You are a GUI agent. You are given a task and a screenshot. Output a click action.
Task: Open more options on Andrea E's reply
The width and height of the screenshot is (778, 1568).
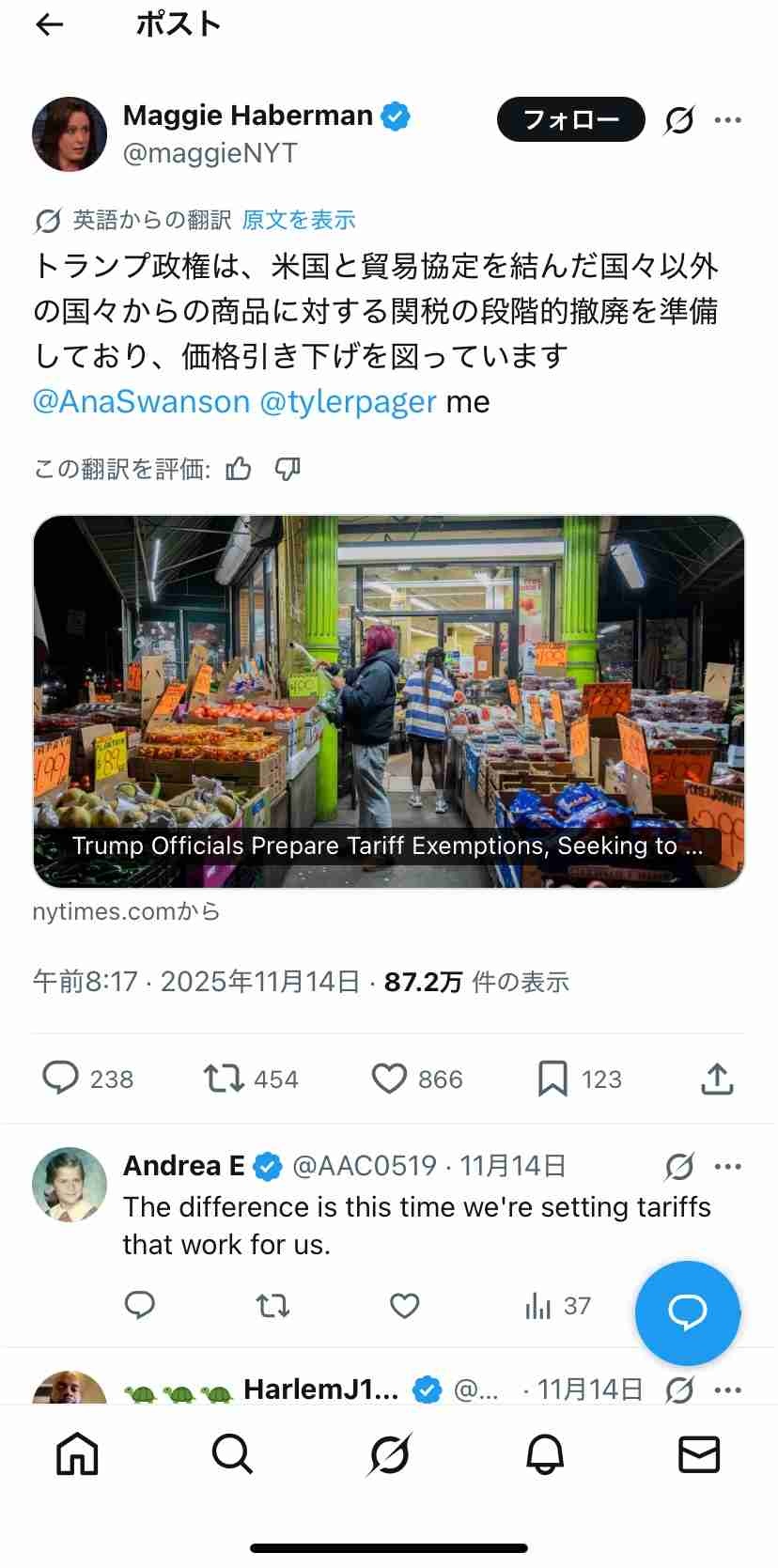(x=728, y=1167)
